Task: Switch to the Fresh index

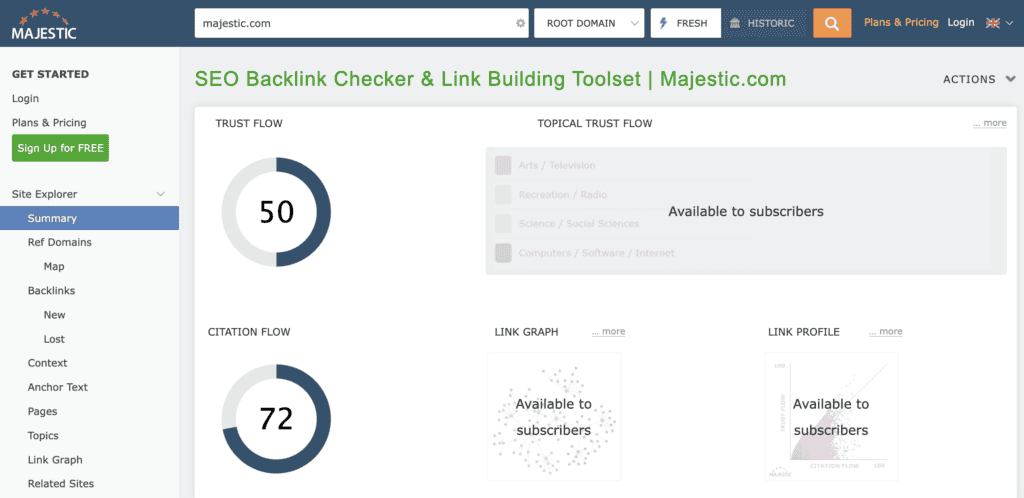Action: coord(685,23)
